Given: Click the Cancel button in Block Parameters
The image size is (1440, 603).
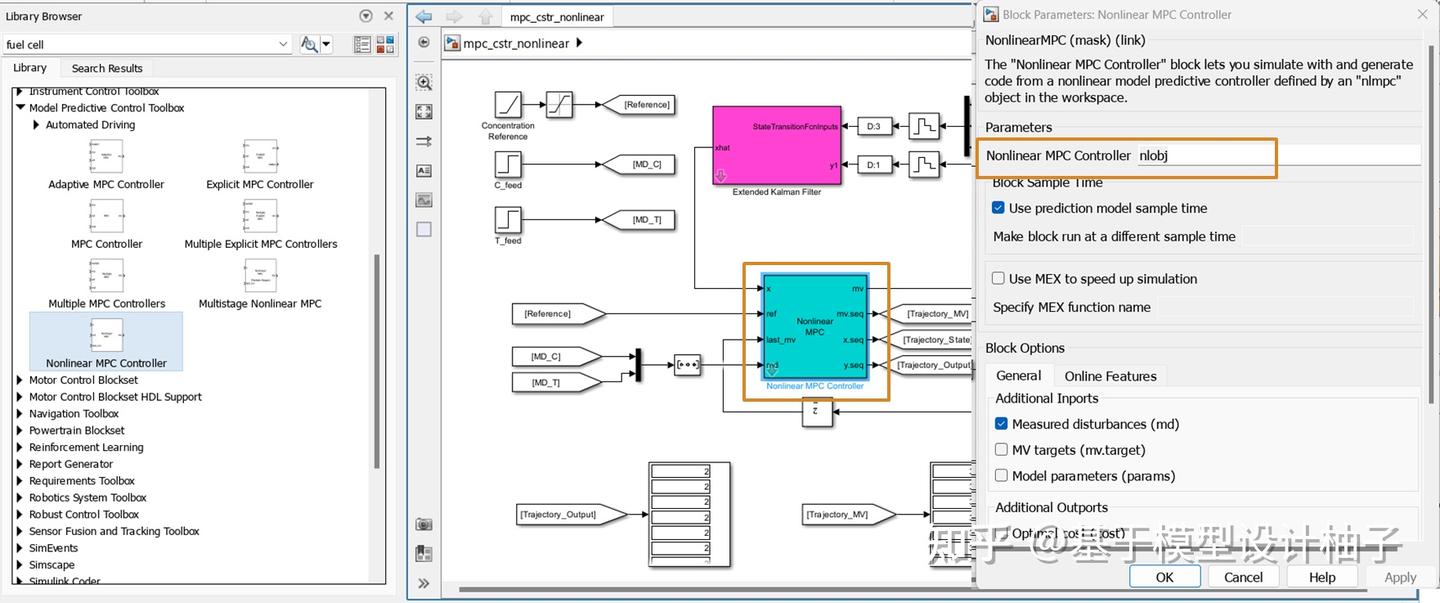Looking at the screenshot, I should [x=1242, y=576].
